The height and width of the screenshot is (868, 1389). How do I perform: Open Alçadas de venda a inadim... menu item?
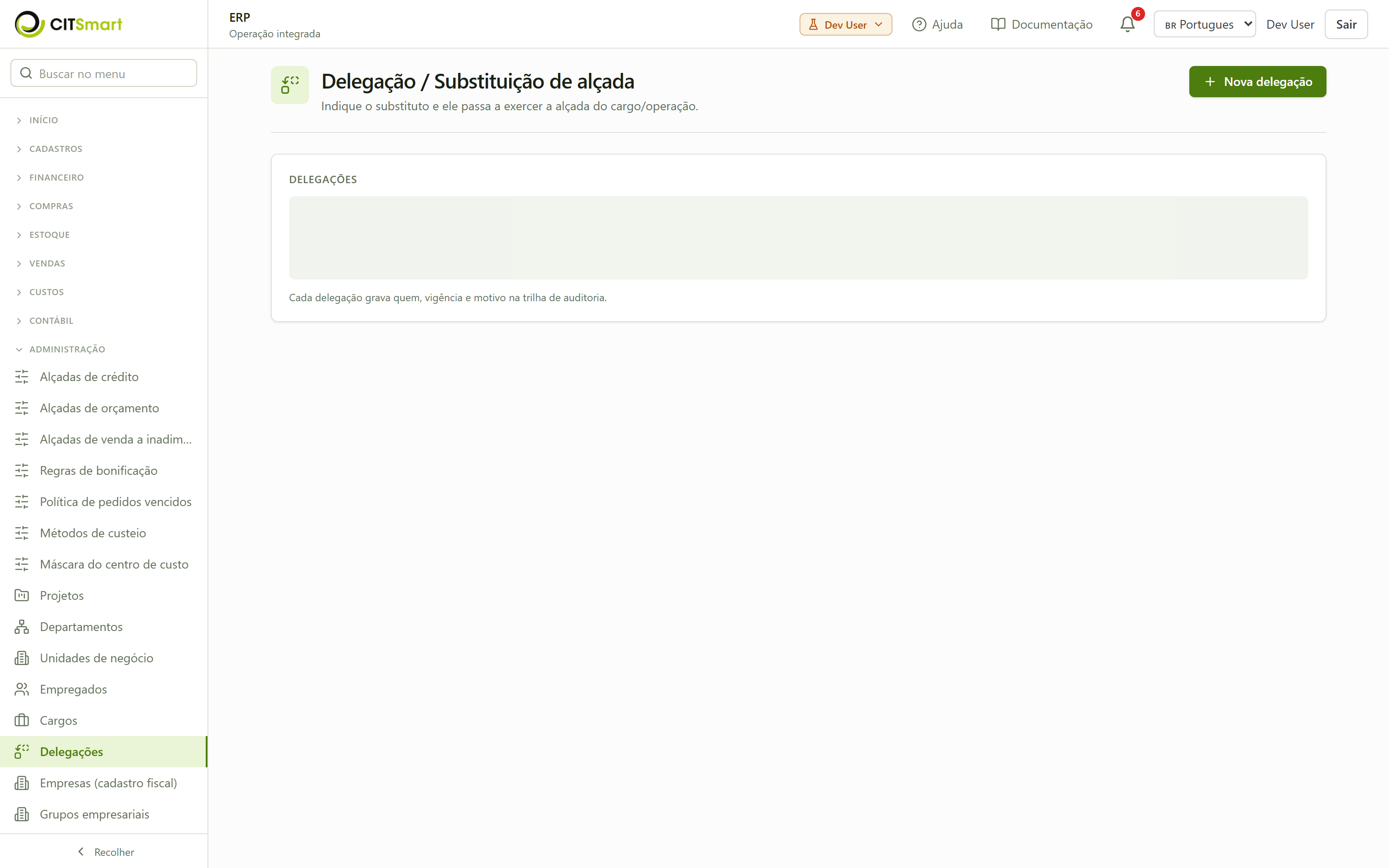[x=103, y=439]
